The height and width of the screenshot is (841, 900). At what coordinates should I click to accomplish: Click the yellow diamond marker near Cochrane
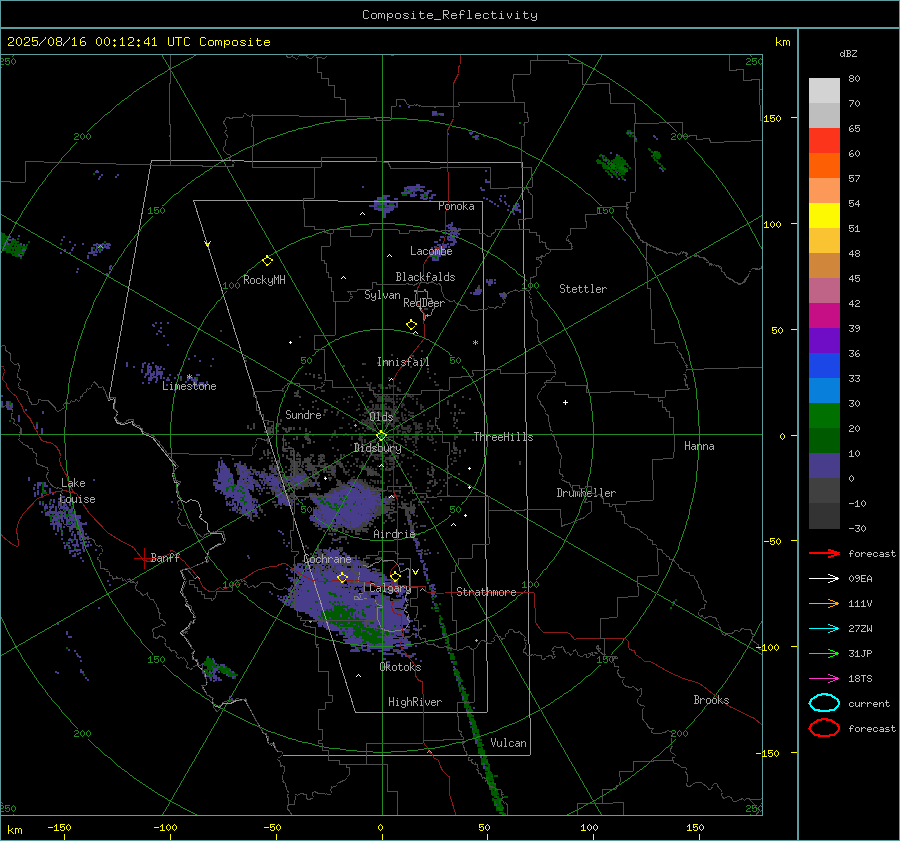(343, 577)
